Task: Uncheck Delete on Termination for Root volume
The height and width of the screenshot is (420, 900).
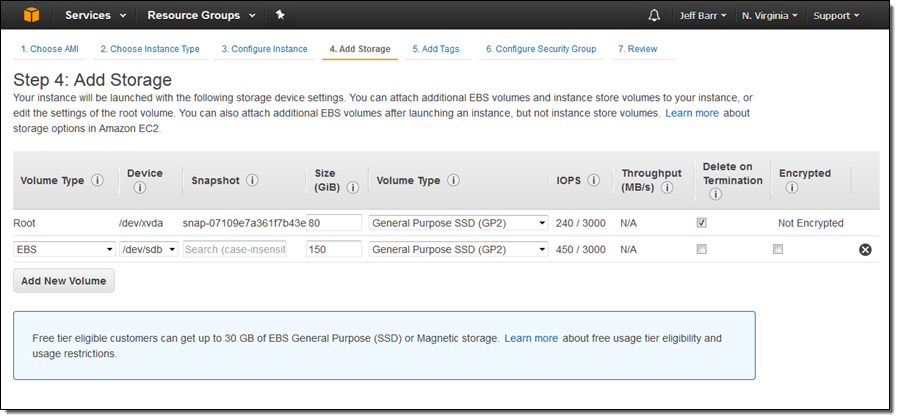Action: 702,223
